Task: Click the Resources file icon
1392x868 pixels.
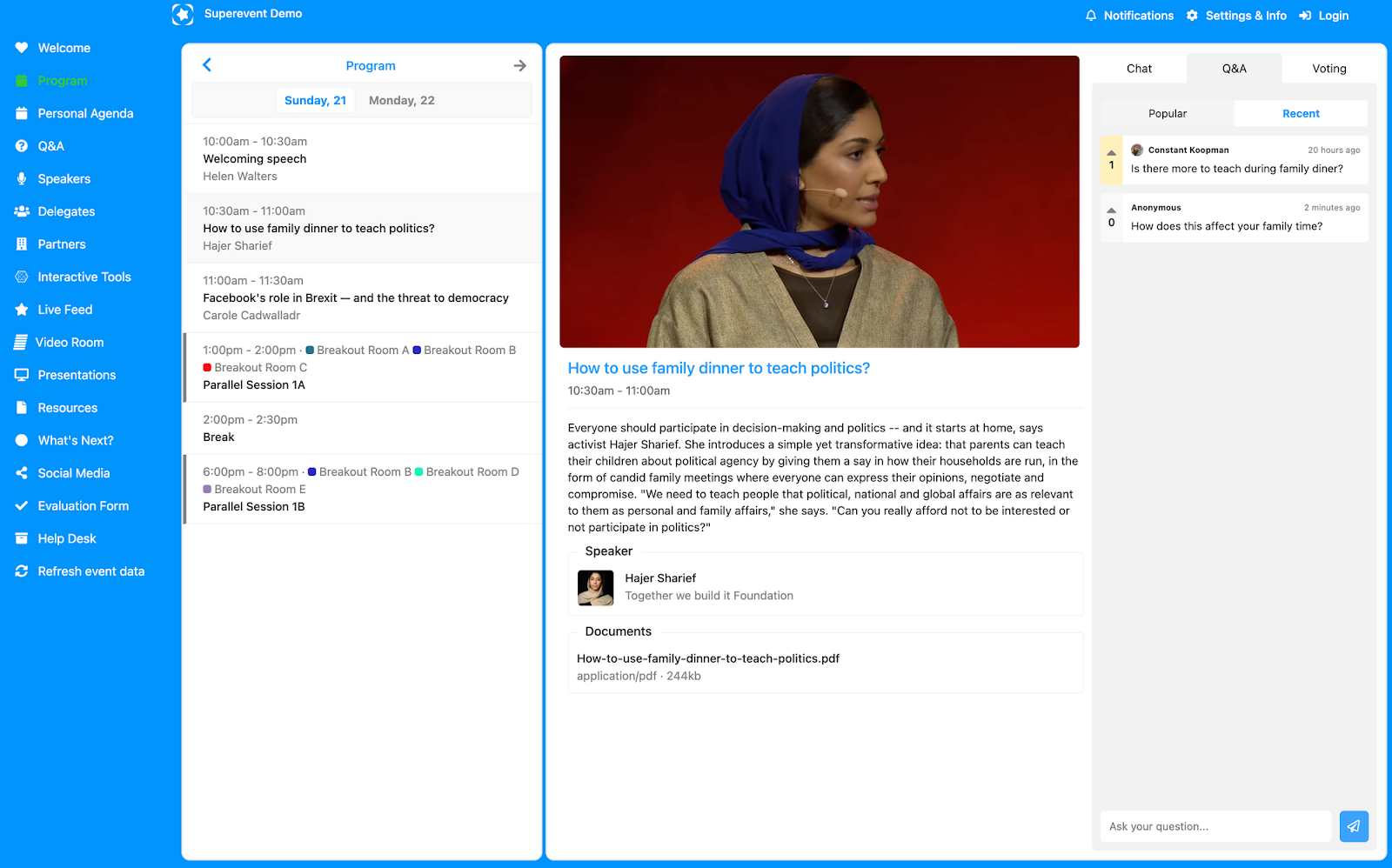Action: pos(22,408)
